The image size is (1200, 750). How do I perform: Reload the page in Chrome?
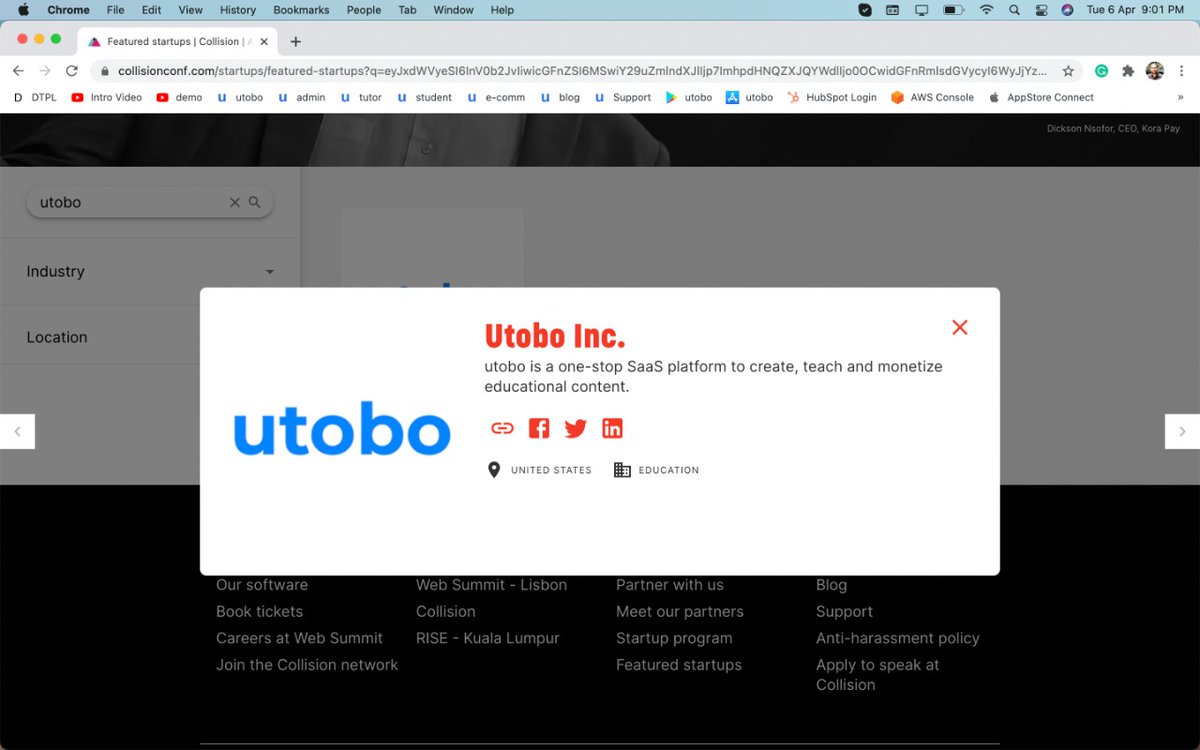72,71
